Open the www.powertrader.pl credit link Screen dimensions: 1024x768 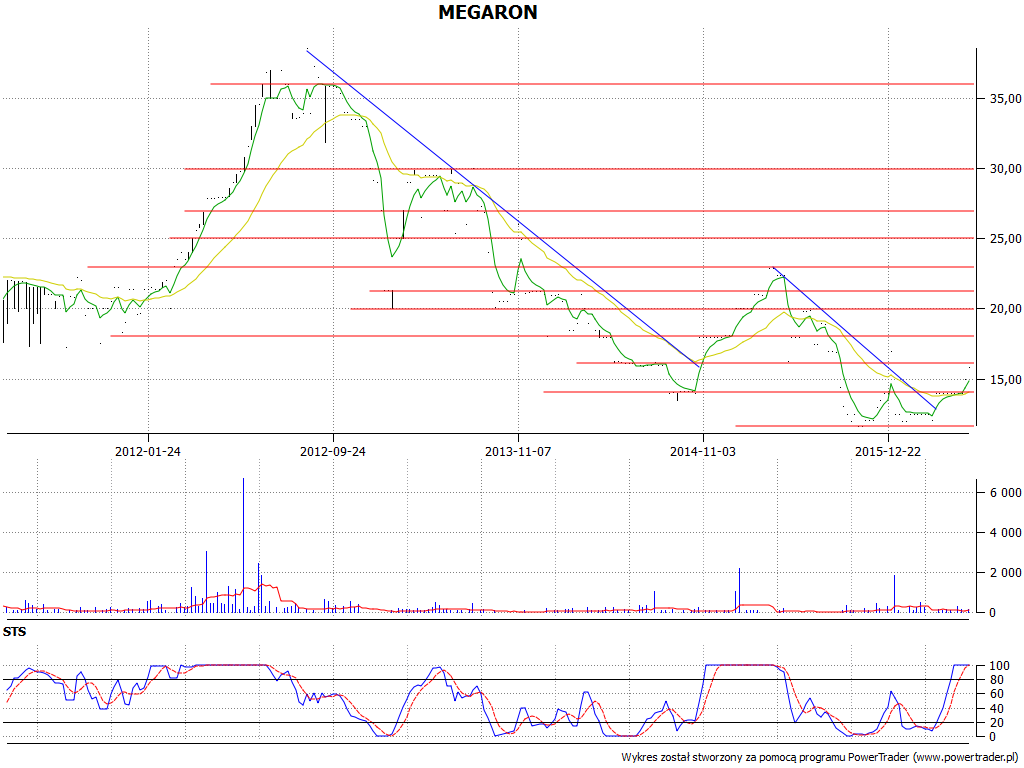pos(965,757)
